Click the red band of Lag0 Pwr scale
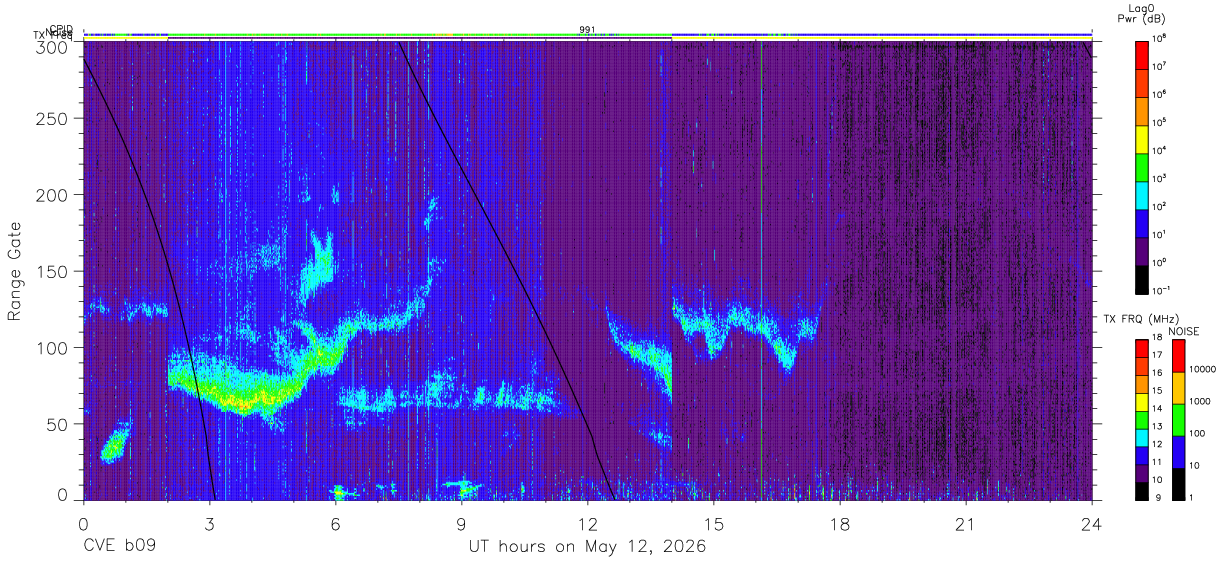Viewport: 1228px width, 567px height. point(1143,54)
